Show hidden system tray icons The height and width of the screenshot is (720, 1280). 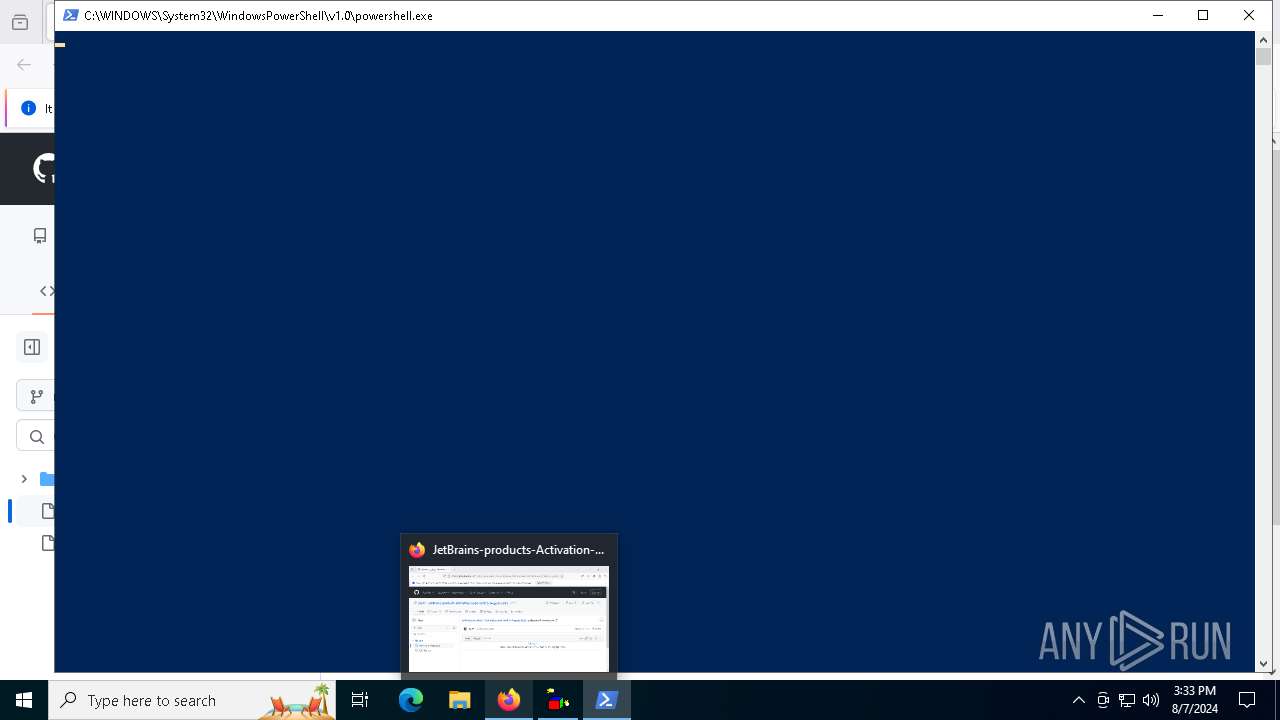1078,700
